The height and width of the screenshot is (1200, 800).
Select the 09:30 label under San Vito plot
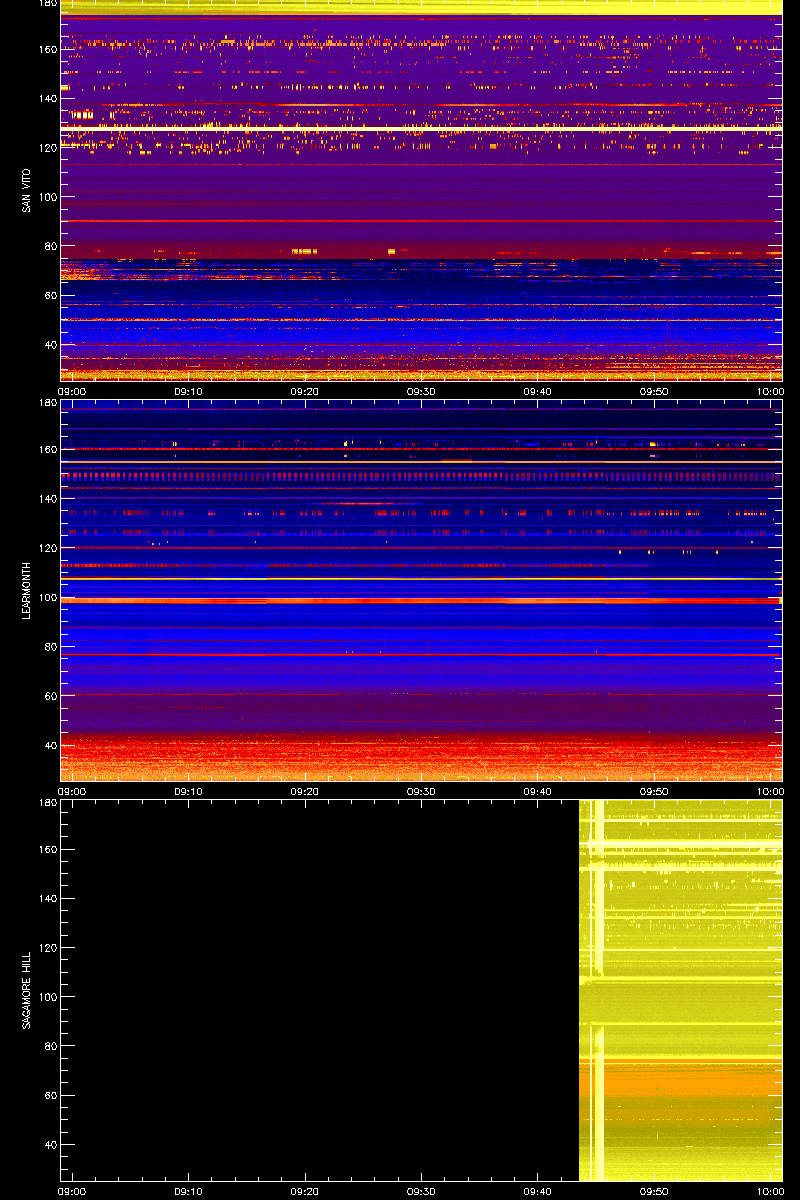click(x=421, y=392)
